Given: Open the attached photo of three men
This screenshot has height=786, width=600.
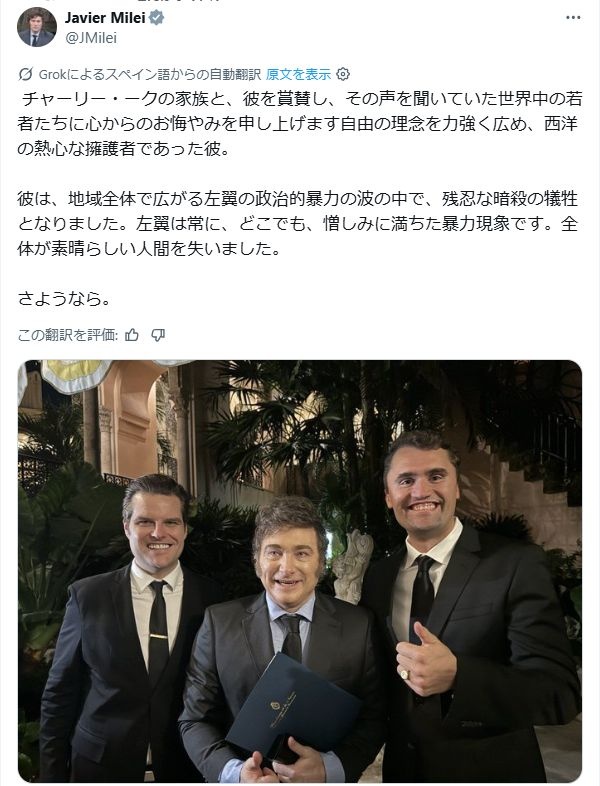Looking at the screenshot, I should pyautogui.click(x=300, y=571).
